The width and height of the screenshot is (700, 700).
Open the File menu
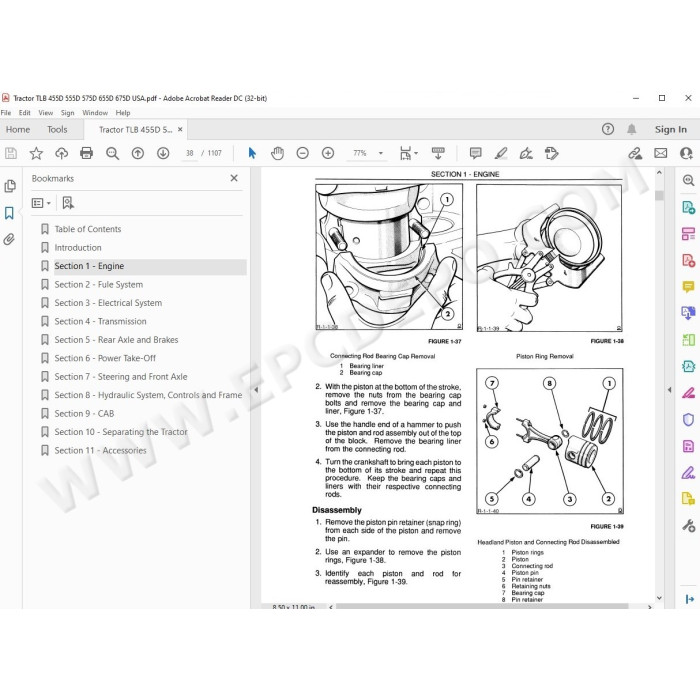6,113
